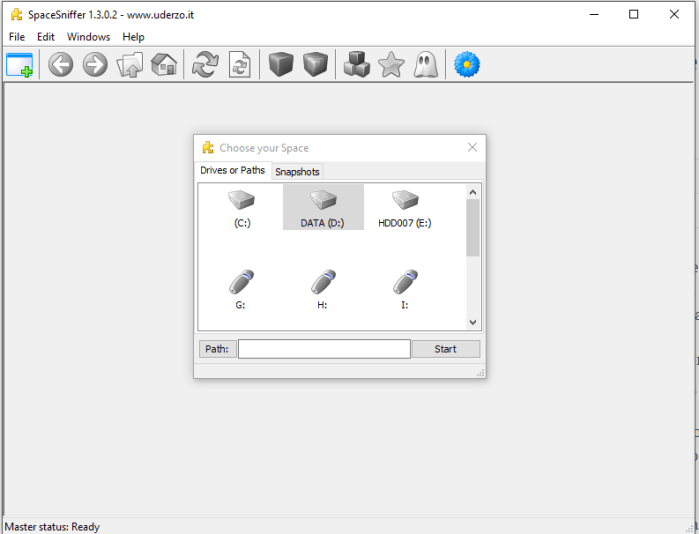The image size is (699, 534).
Task: Click the go up one level folder icon
Action: pos(130,65)
